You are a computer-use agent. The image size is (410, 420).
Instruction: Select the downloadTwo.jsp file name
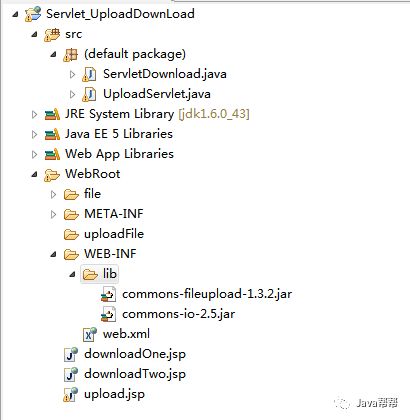point(135,374)
